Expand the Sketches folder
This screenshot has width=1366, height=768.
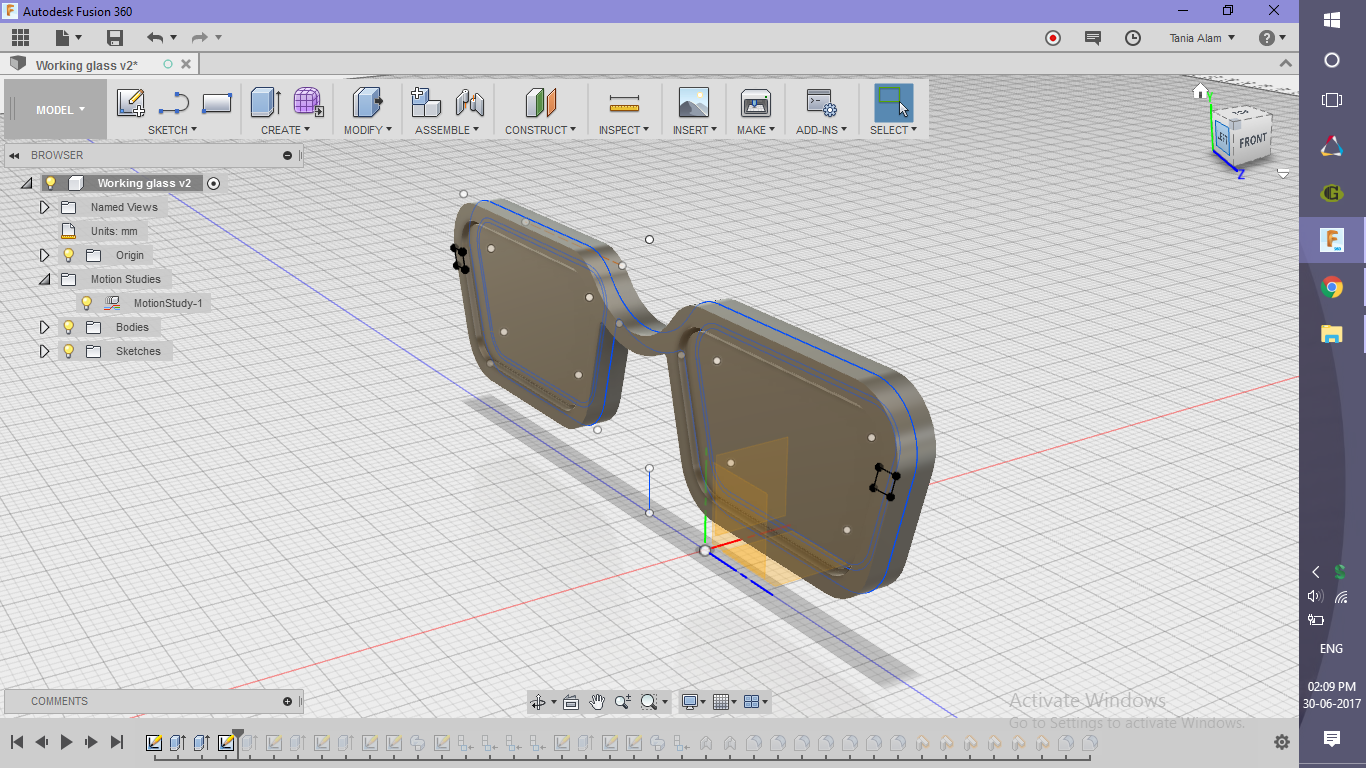tap(44, 351)
